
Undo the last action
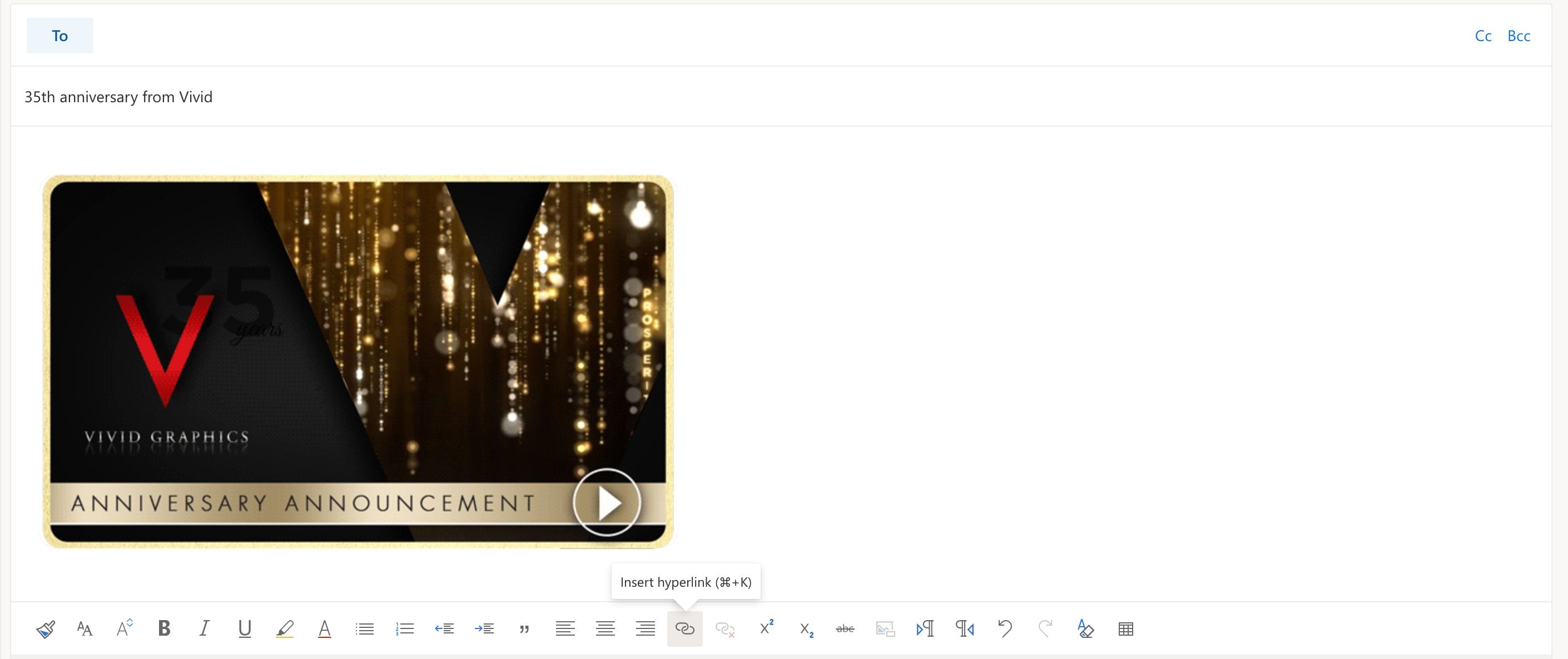point(1005,628)
